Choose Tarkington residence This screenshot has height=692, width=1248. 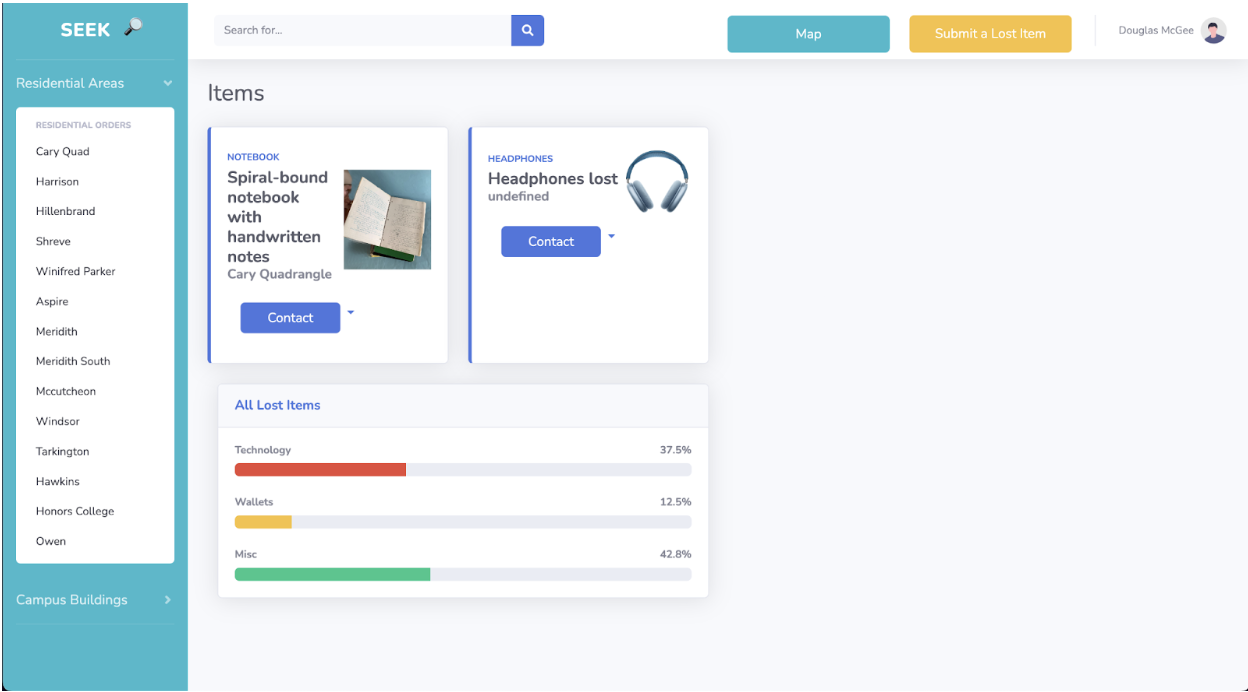pos(63,452)
